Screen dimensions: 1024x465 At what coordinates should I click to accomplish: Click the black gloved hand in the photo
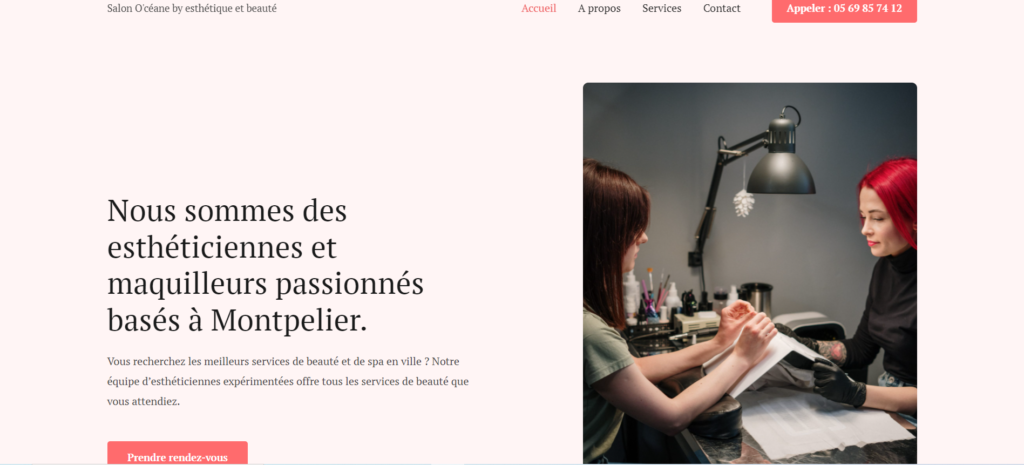pos(838,383)
